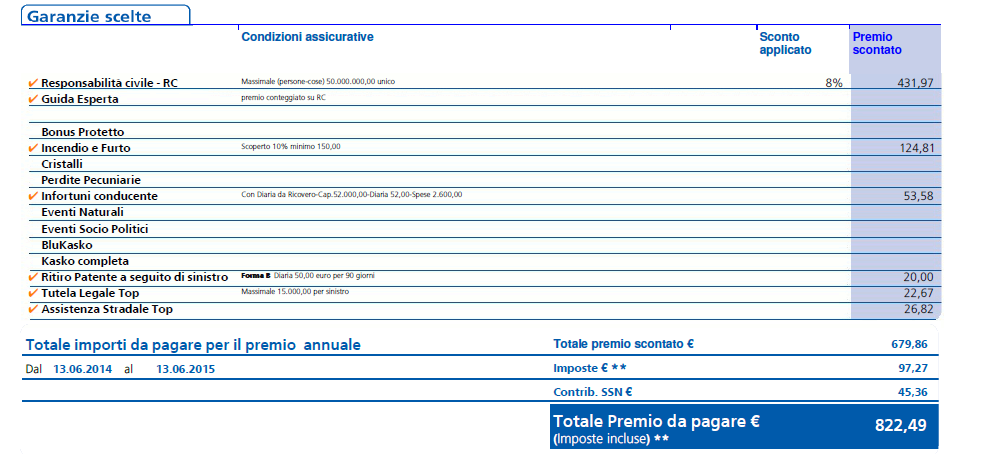The image size is (987, 454).
Task: Click the start date 13.06.2014
Action: point(83,368)
